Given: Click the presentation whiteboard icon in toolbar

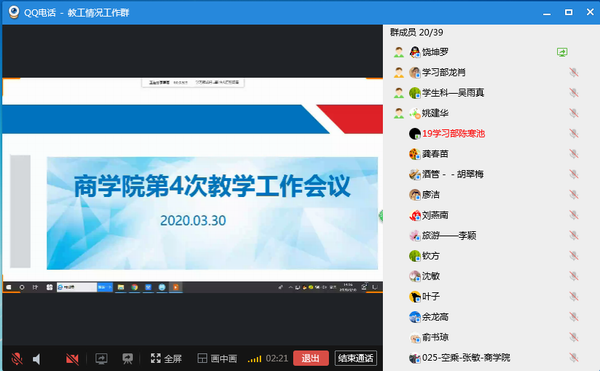Looking at the screenshot, I should [x=127, y=358].
